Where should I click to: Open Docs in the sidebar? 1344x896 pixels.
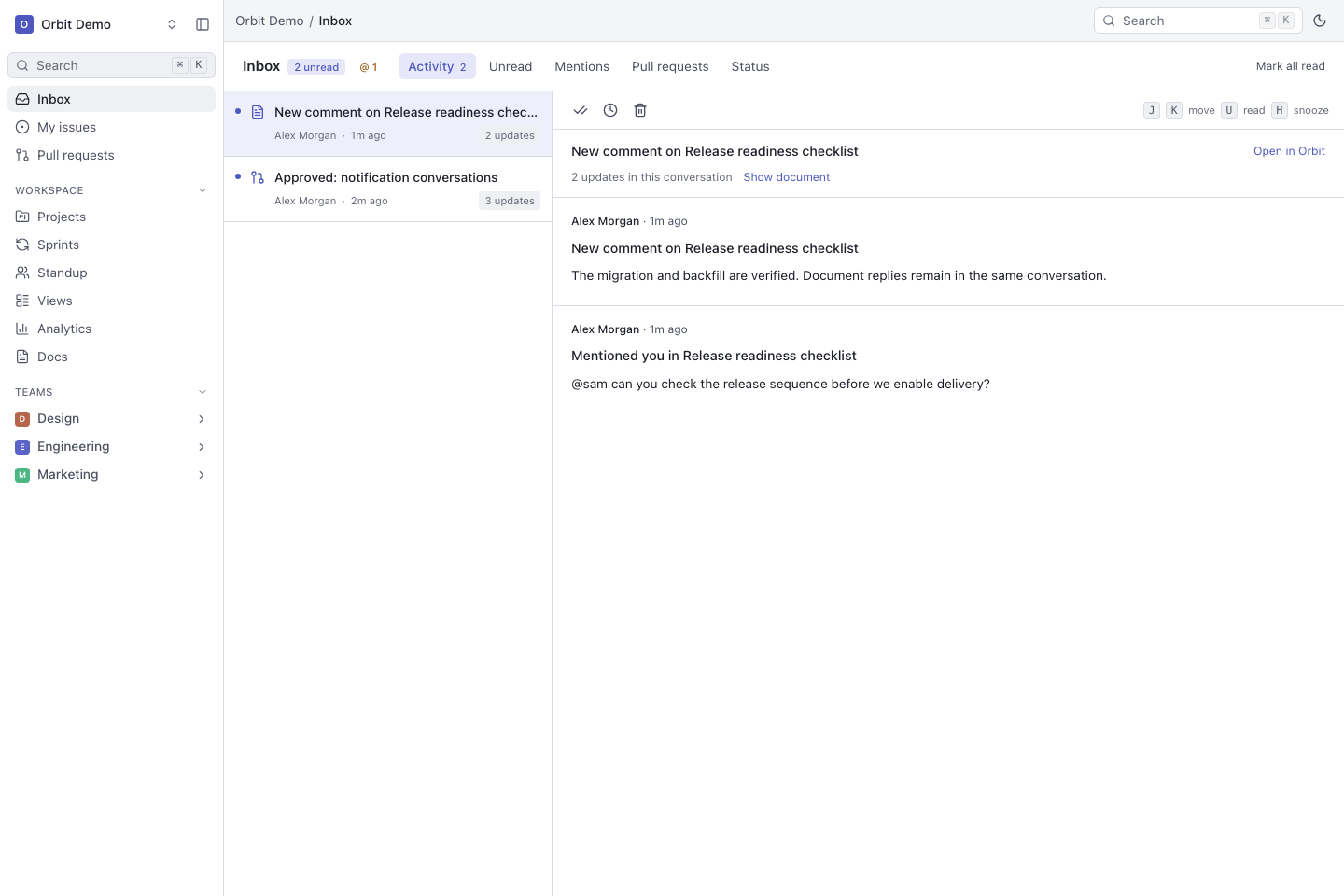point(111,357)
